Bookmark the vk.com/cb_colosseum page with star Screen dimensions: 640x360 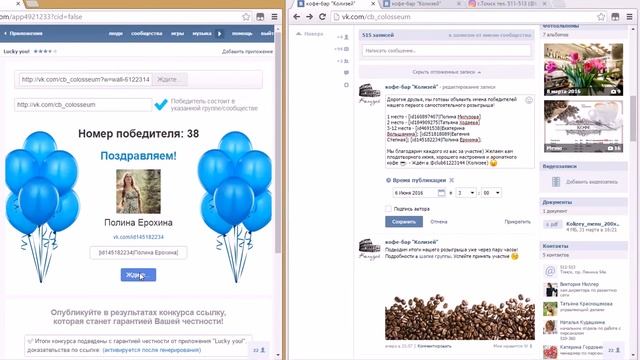tap(601, 17)
